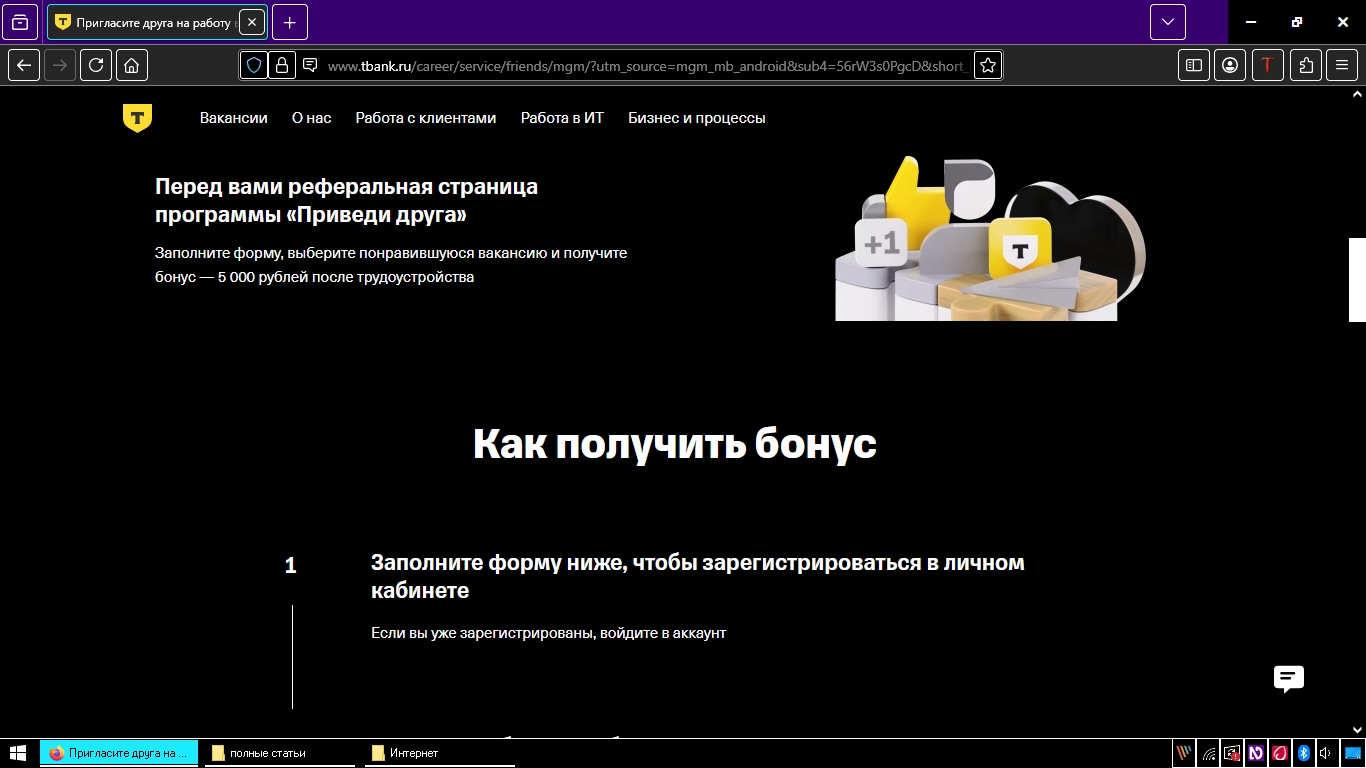The height and width of the screenshot is (768, 1366).
Task: Open Wi-Fi network tray icon
Action: point(1209,753)
